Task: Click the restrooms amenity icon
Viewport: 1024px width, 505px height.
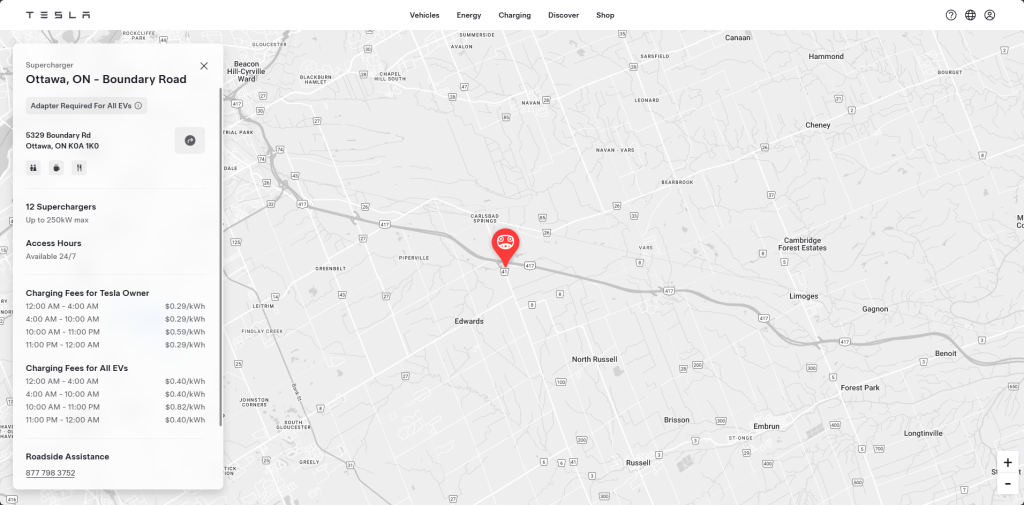Action: (x=33, y=168)
